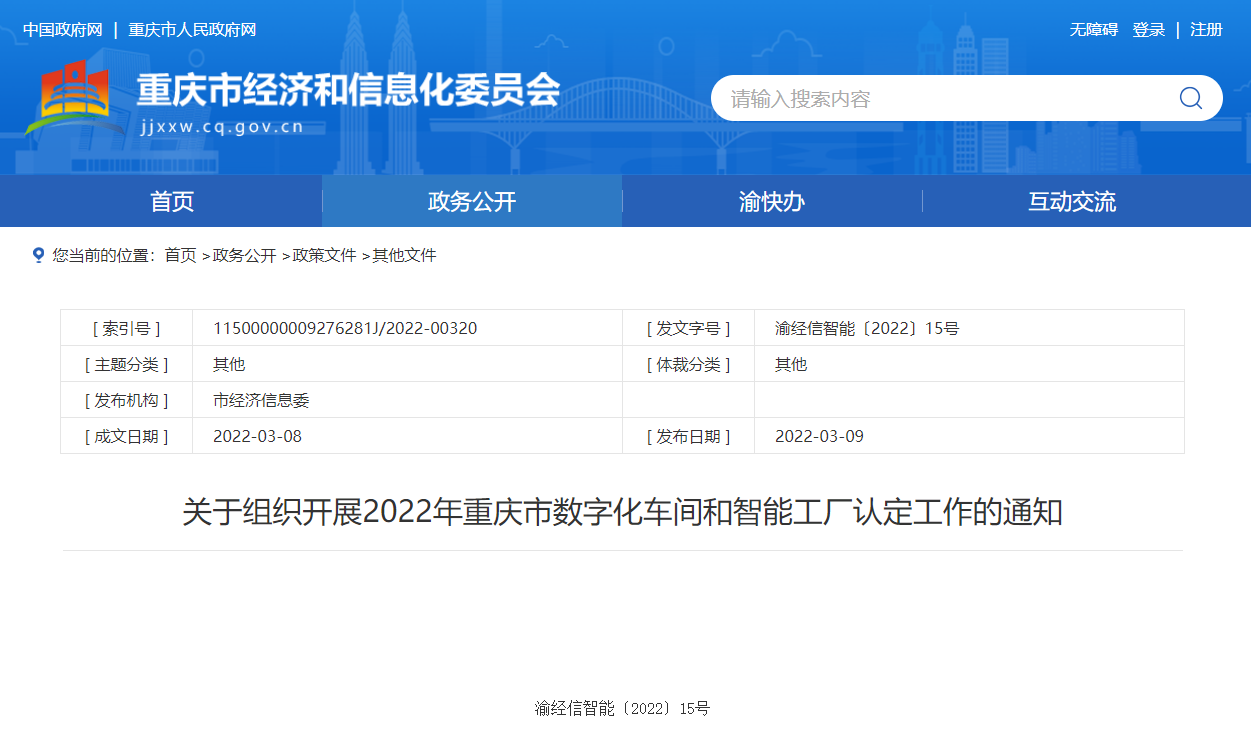This screenshot has height=733, width=1251.
Task: Open the 中国政府网 link
Action: tap(63, 30)
